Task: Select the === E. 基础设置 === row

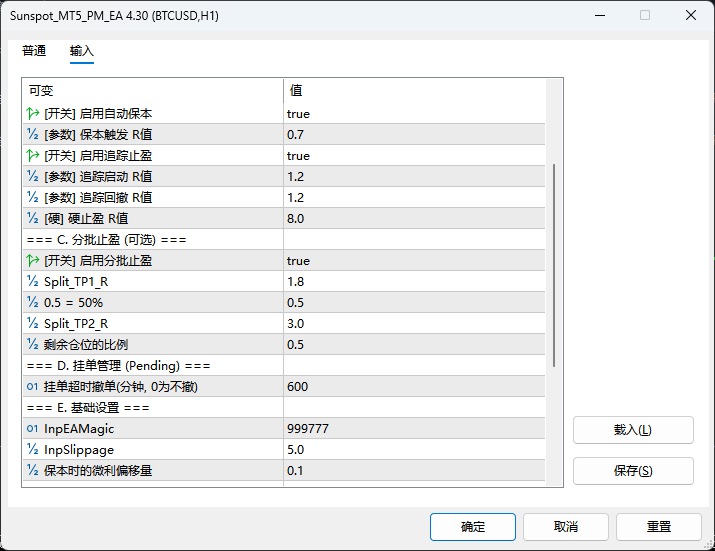Action: [284, 407]
